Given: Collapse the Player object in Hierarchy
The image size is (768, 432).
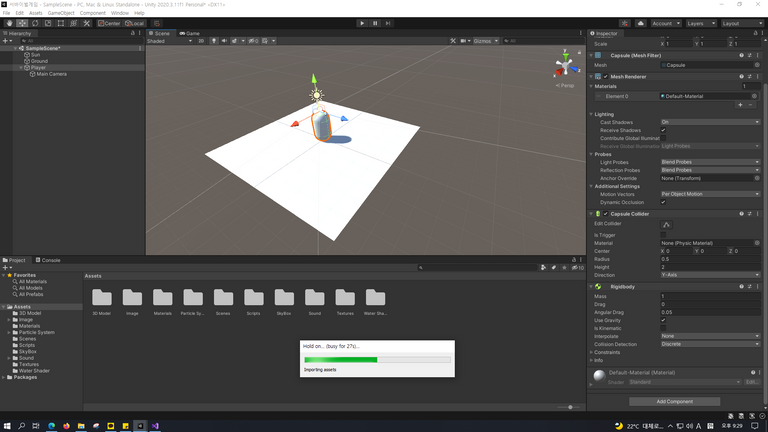Looking at the screenshot, I should coord(21,68).
